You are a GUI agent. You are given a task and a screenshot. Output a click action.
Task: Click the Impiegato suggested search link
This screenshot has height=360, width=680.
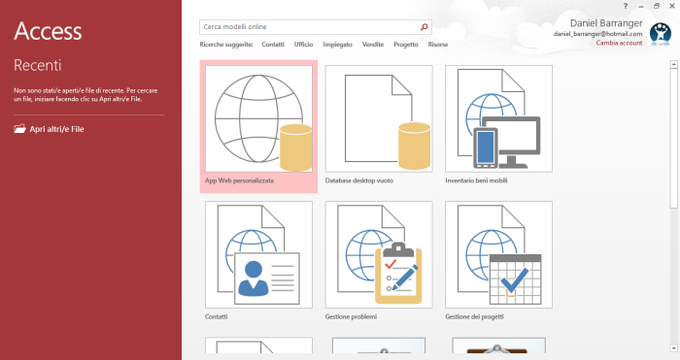click(337, 44)
